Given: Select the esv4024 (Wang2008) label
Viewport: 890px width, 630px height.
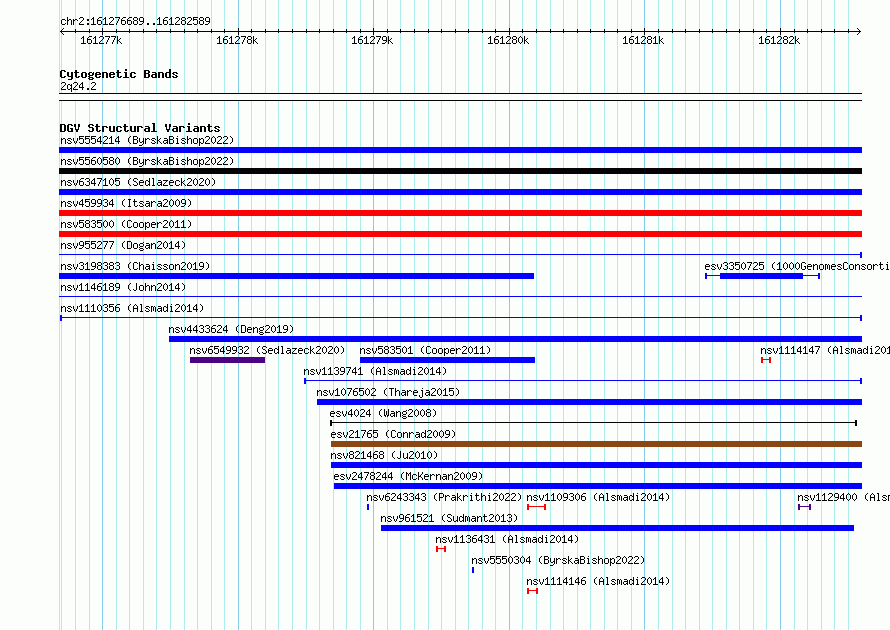Looking at the screenshot, I should tap(383, 413).
